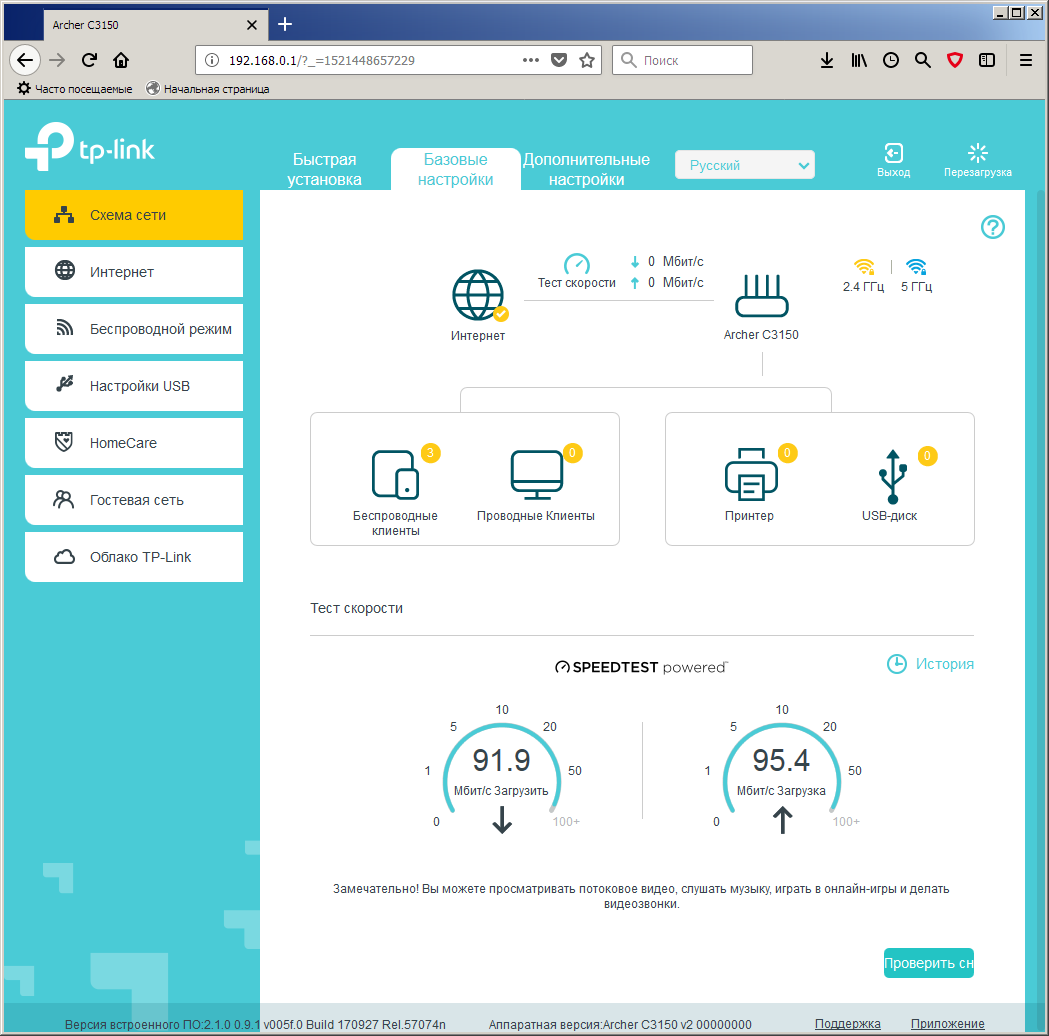Switch to Быстрая установка tab
The image size is (1049, 1036).
(x=324, y=170)
